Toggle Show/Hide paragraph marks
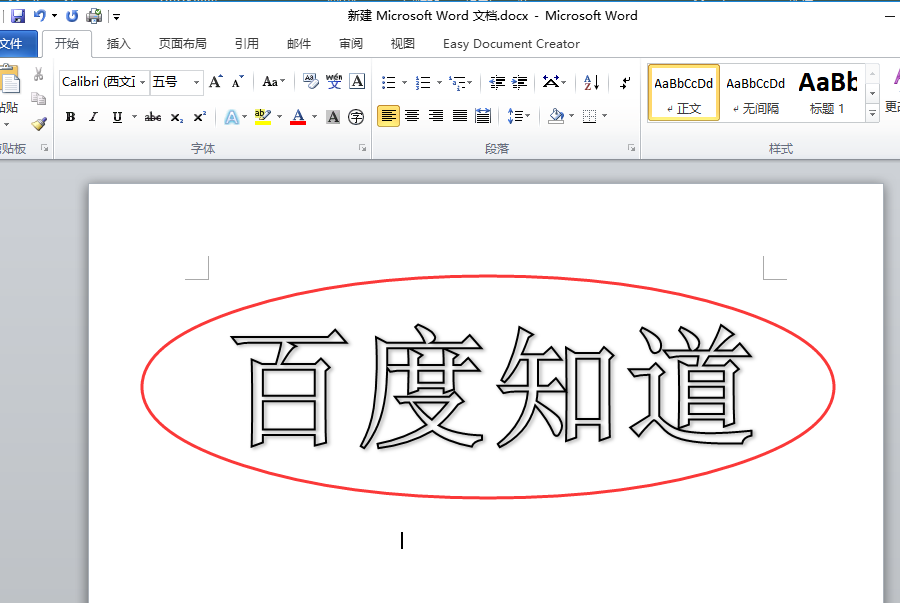900x603 pixels. pos(625,83)
